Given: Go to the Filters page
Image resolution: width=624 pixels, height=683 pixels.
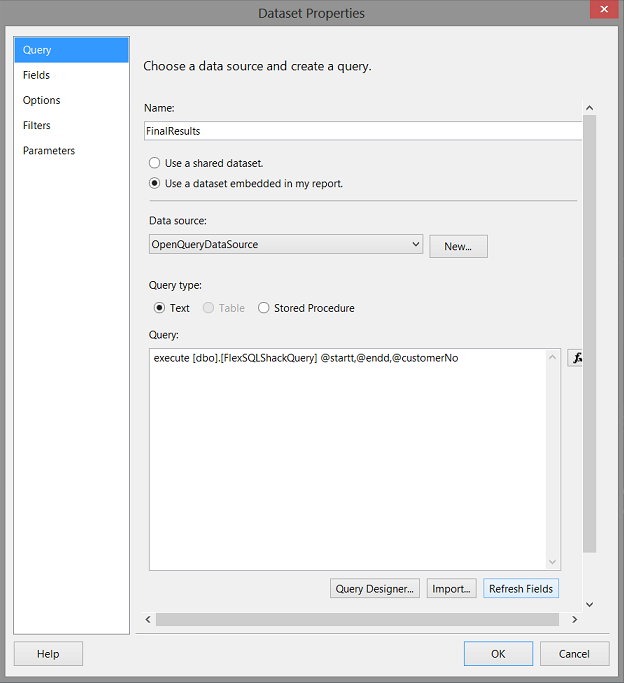Looking at the screenshot, I should pyautogui.click(x=71, y=125).
